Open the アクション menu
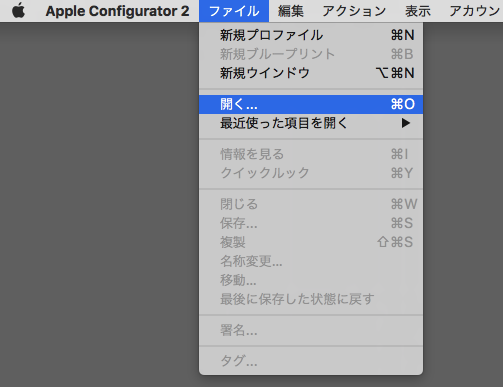 (x=354, y=11)
